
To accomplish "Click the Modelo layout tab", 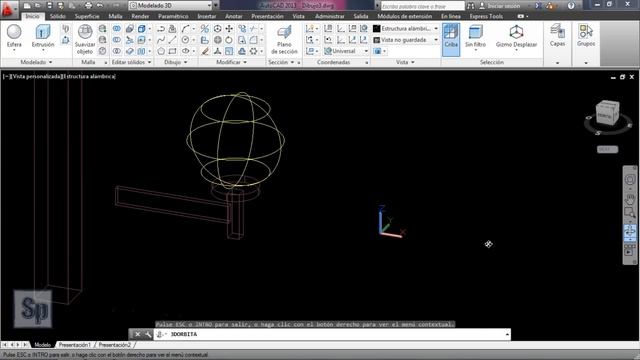I will click(x=42, y=345).
